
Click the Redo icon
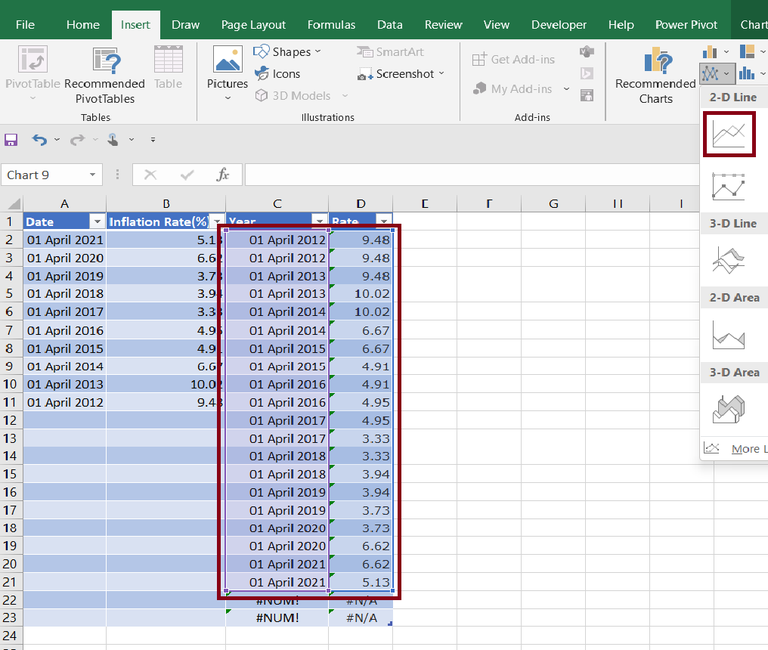tap(77, 140)
